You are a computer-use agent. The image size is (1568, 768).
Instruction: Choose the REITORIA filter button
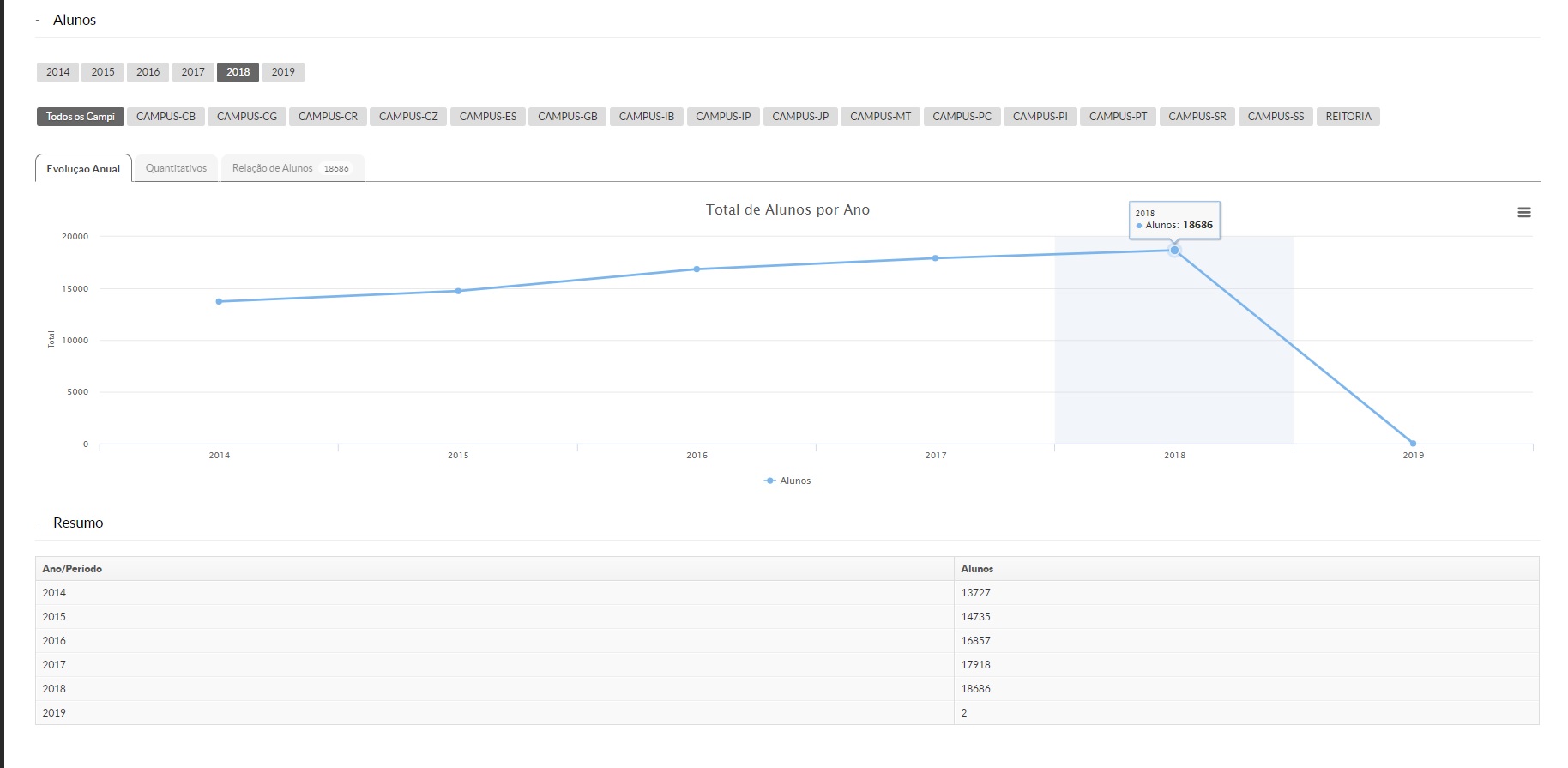pyautogui.click(x=1348, y=117)
